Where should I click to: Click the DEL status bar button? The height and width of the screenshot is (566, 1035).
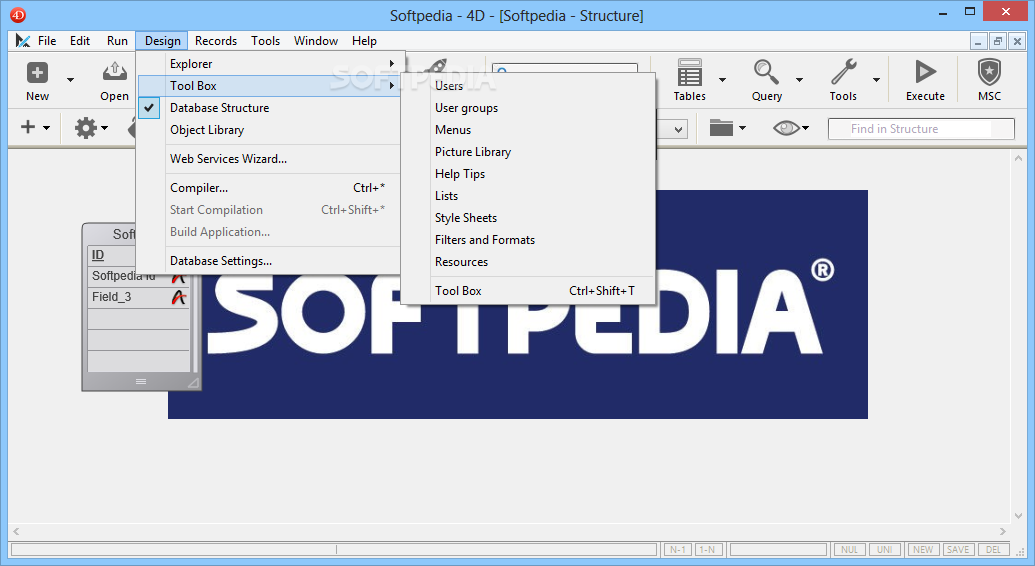click(x=993, y=549)
